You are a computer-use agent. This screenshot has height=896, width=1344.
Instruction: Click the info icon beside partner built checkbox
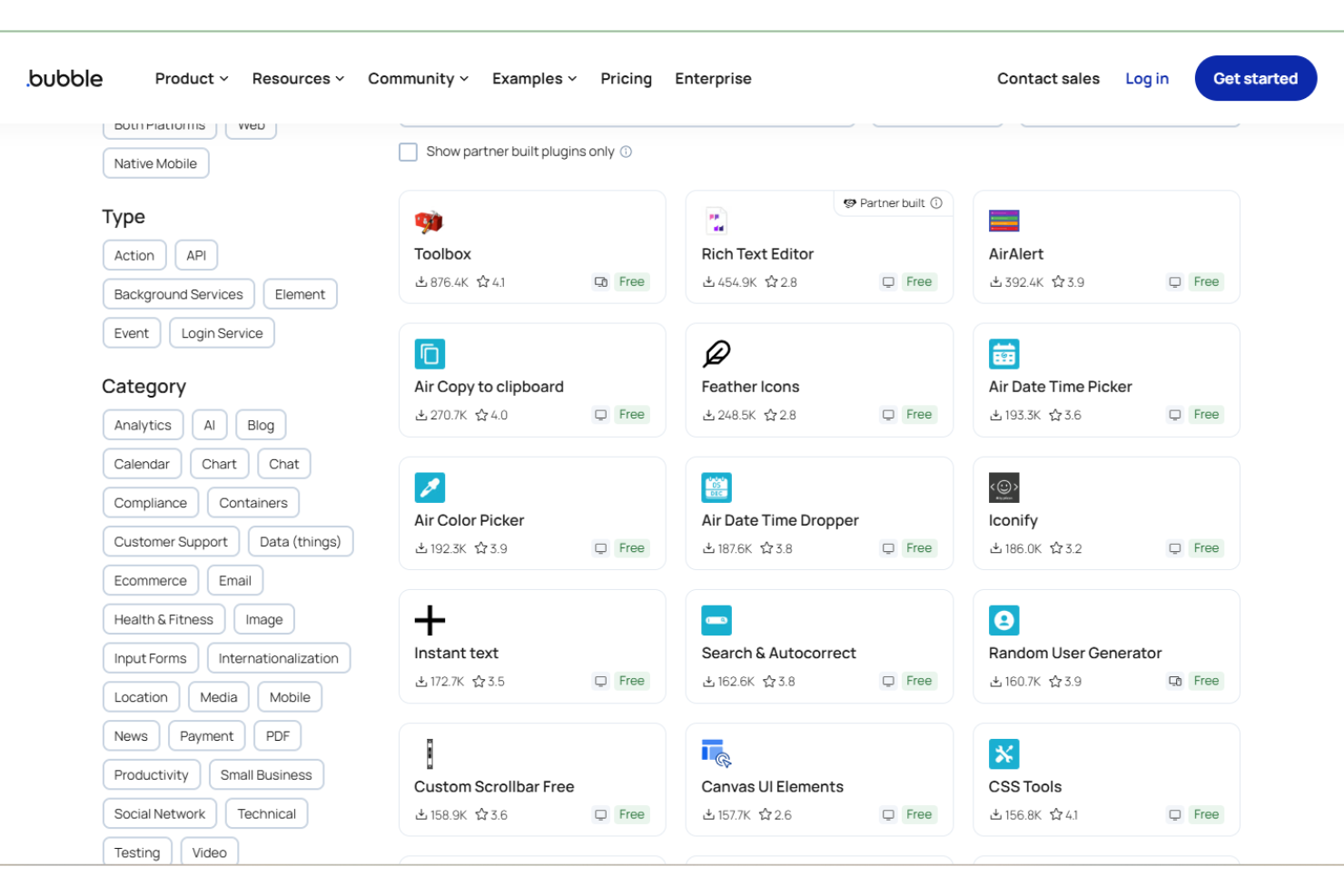626,152
